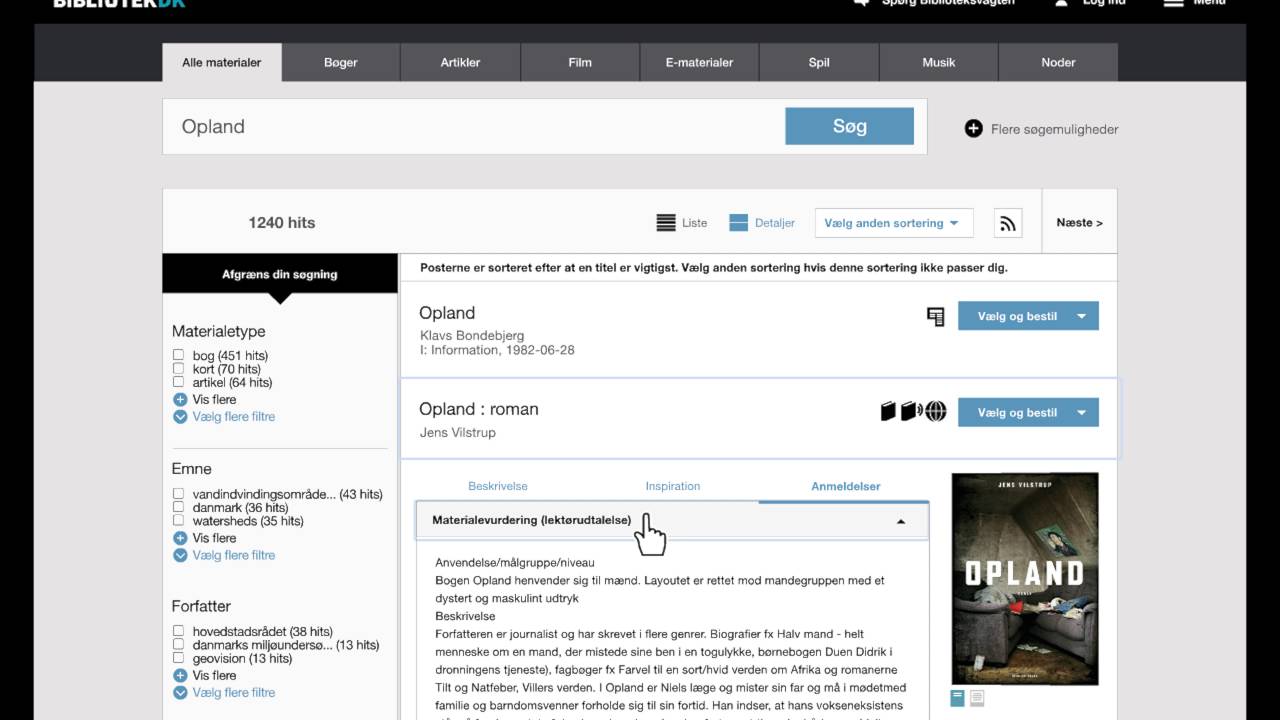The height and width of the screenshot is (720, 1280).
Task: Click the RSS feed icon
Action: (1008, 223)
